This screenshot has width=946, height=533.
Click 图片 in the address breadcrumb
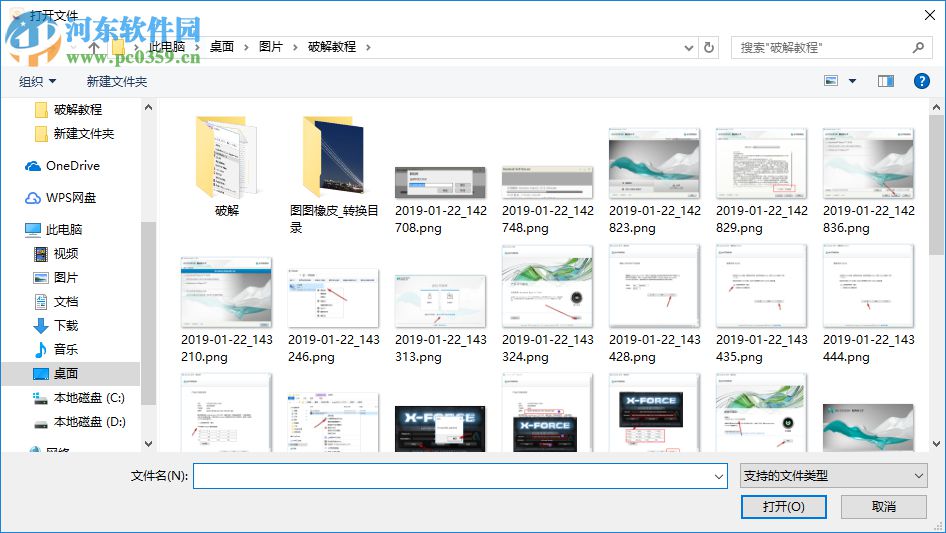[x=271, y=47]
